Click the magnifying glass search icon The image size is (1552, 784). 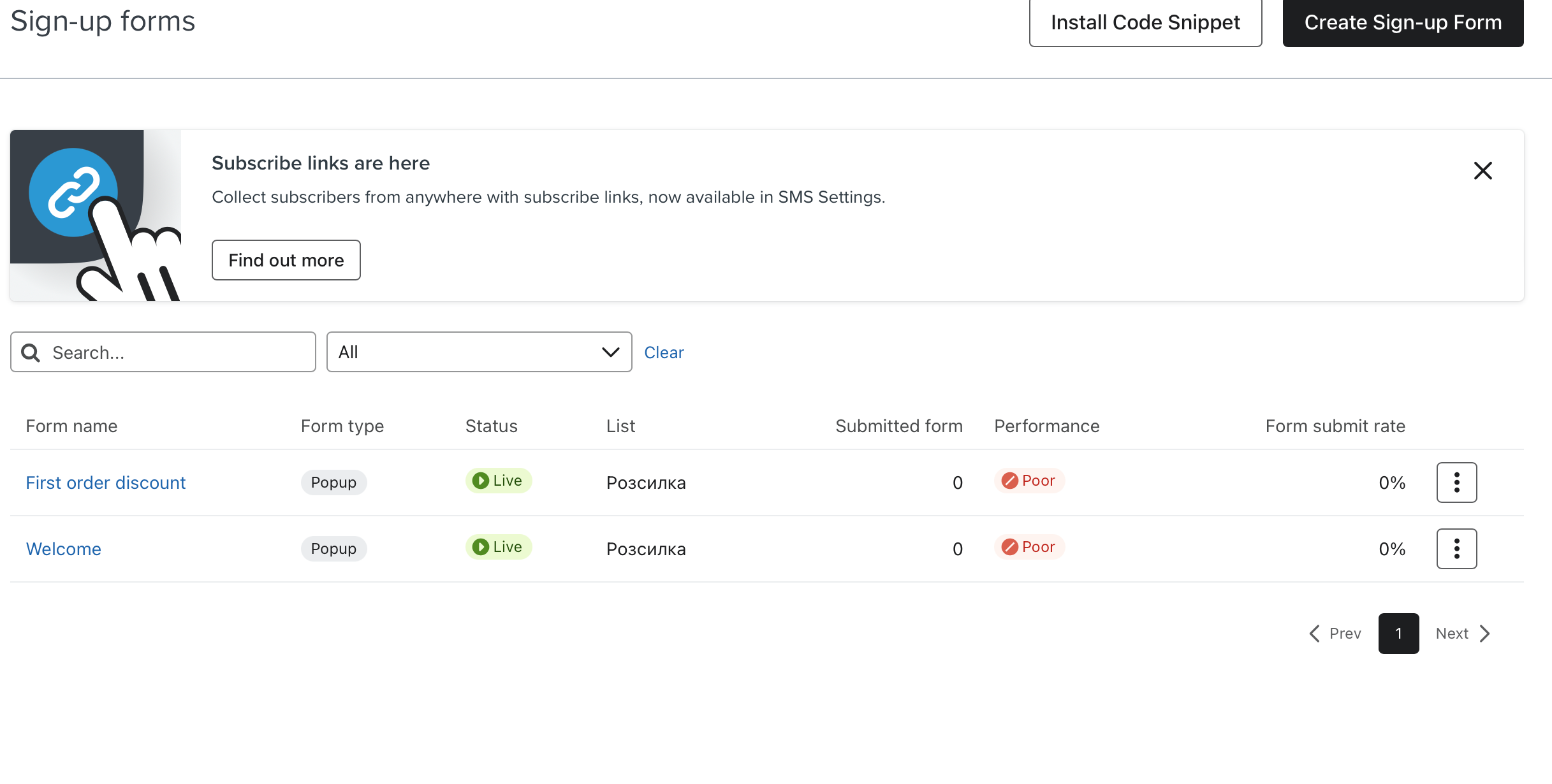coord(31,352)
